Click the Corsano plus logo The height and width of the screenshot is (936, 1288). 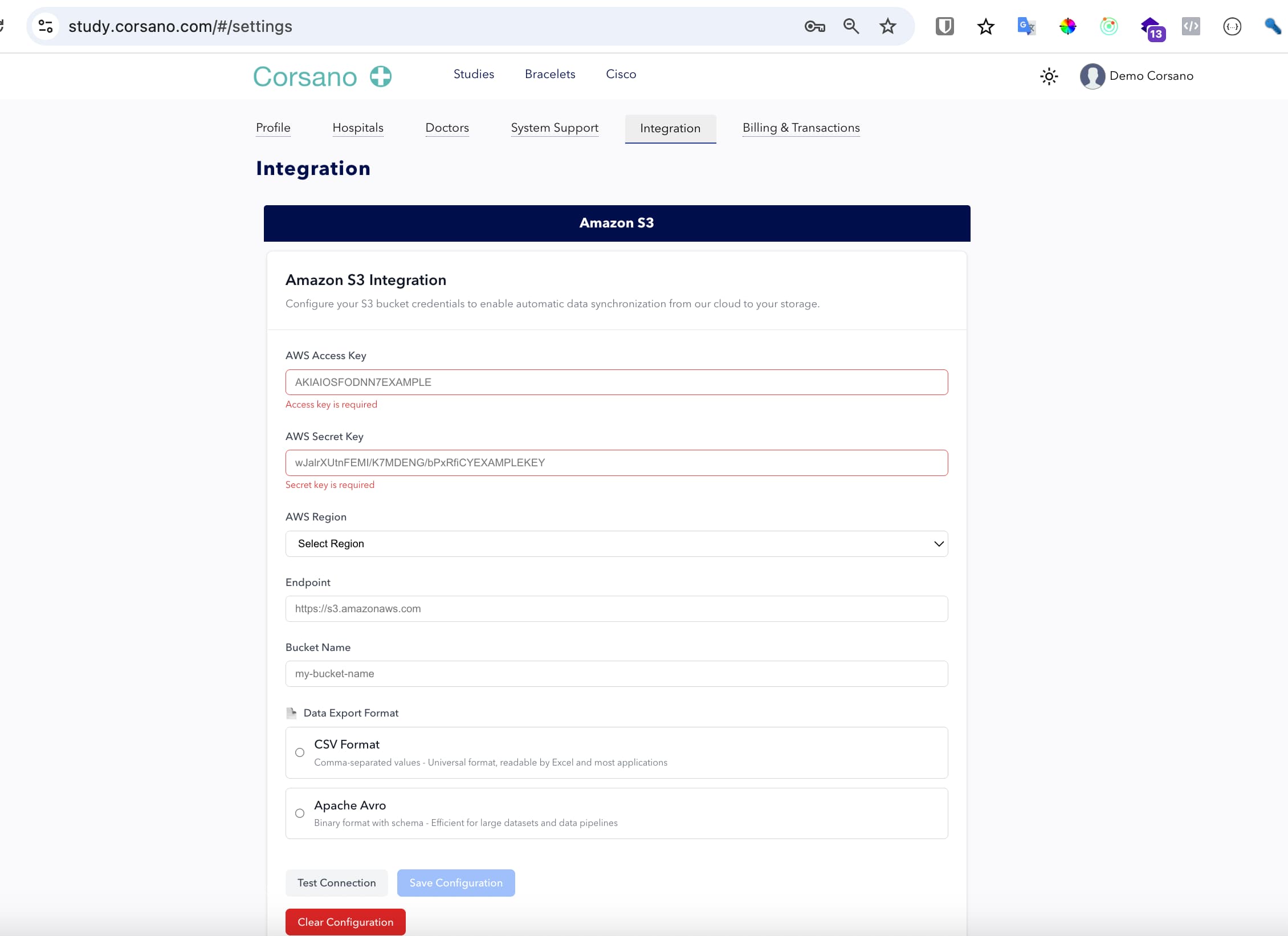point(380,76)
